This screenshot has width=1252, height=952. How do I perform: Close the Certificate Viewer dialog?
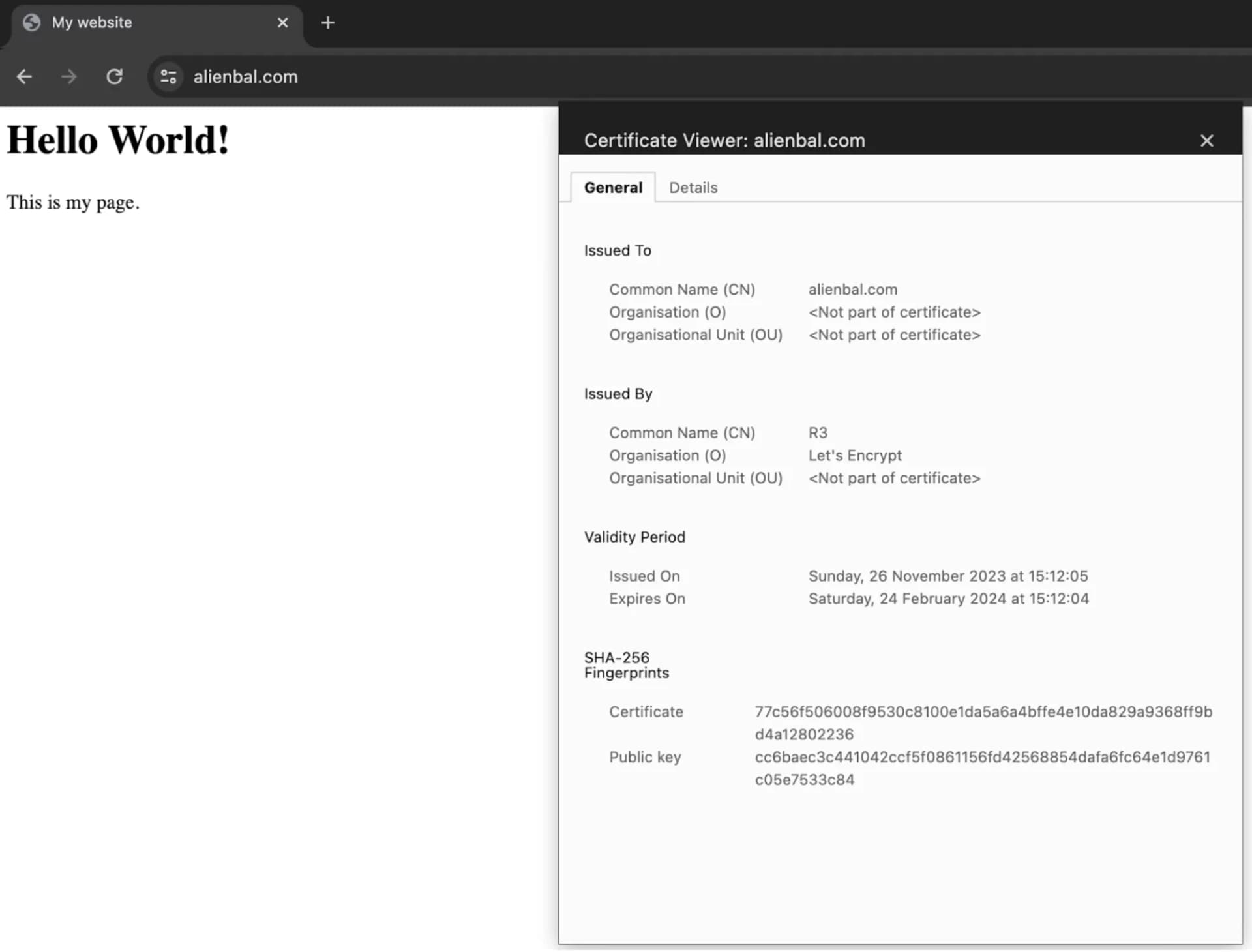click(x=1206, y=141)
